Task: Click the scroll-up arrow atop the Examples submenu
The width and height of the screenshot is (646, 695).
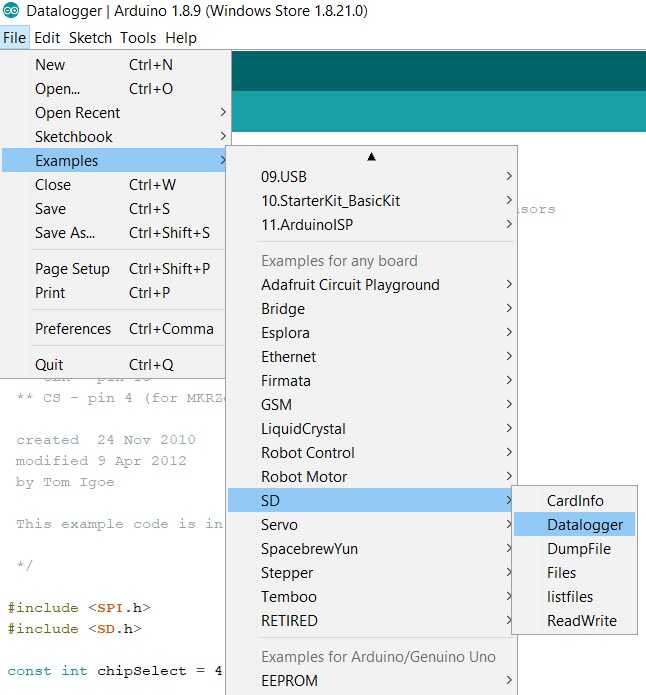Action: [371, 156]
